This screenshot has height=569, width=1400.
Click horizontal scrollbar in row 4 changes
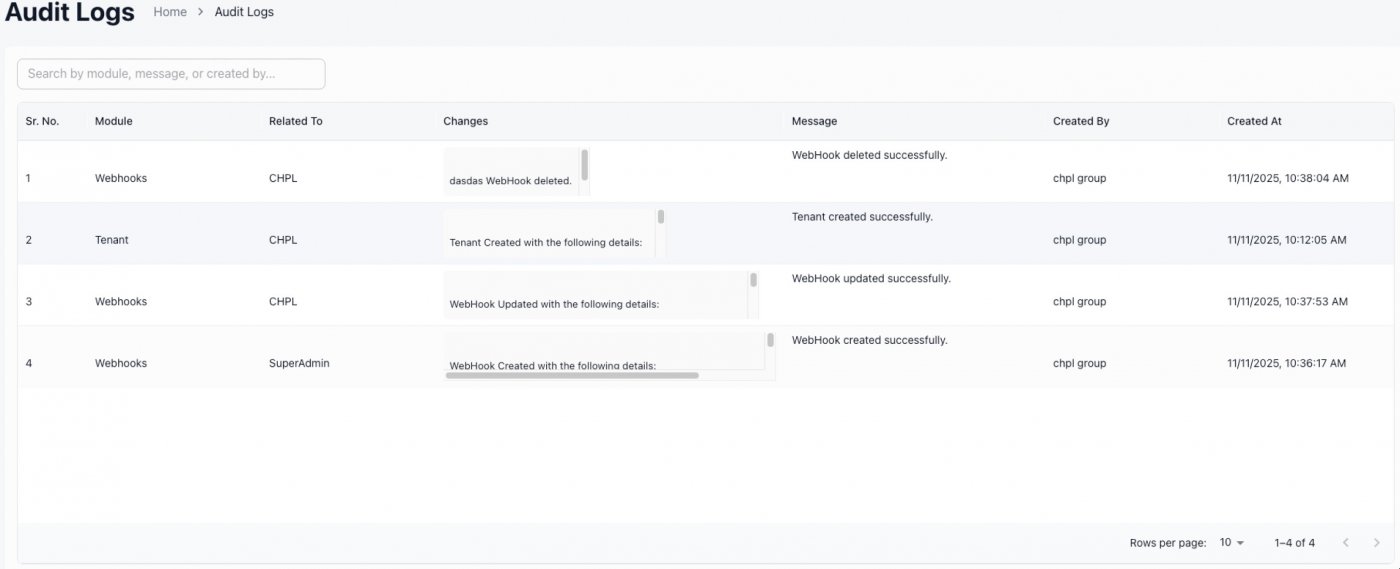click(x=572, y=375)
